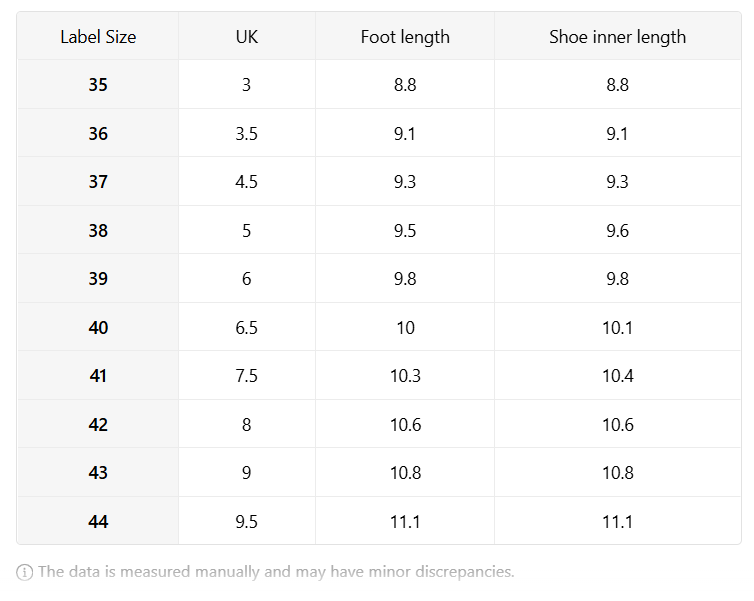
Task: Click the info icon beside the disclaimer
Action: [x=25, y=572]
